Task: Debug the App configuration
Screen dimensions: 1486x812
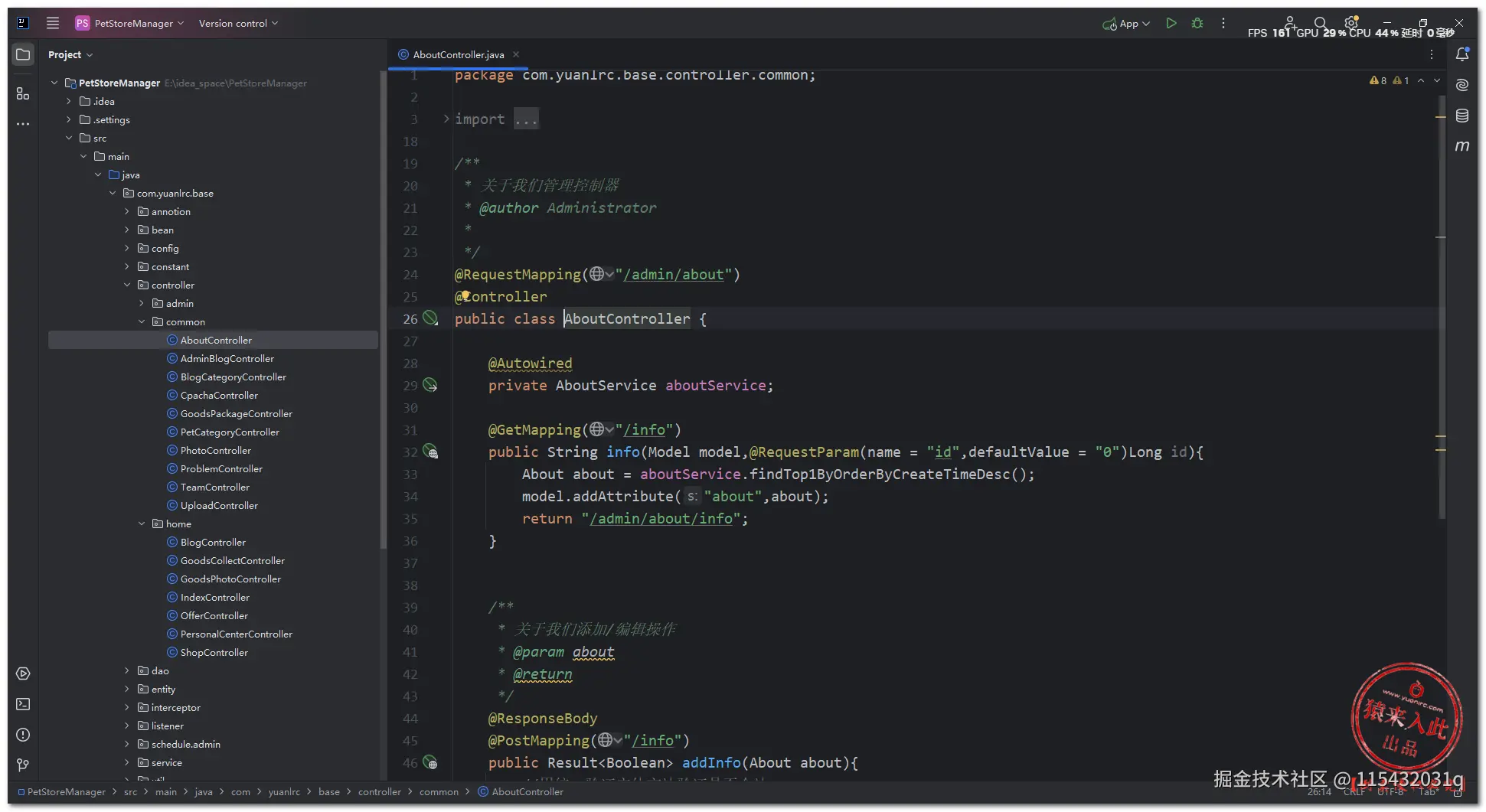Action: click(x=1197, y=23)
